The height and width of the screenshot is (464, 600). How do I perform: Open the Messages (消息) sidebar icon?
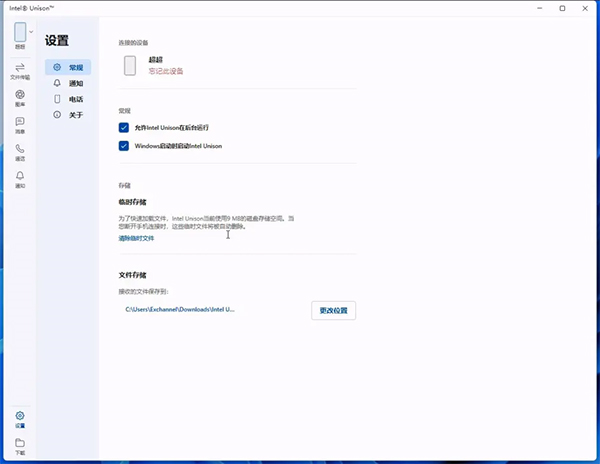point(20,125)
